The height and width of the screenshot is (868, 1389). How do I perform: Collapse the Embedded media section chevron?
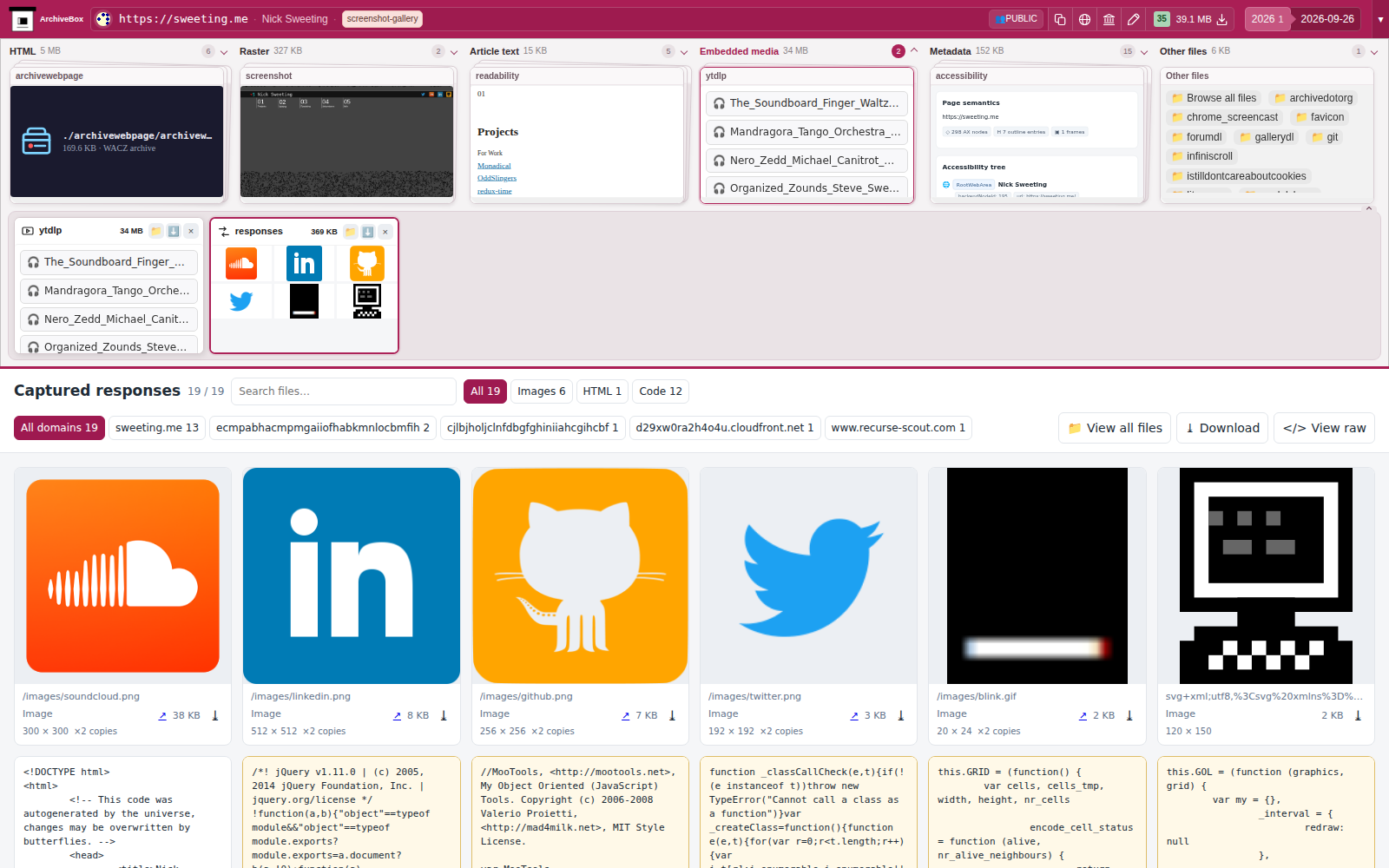pos(914,51)
